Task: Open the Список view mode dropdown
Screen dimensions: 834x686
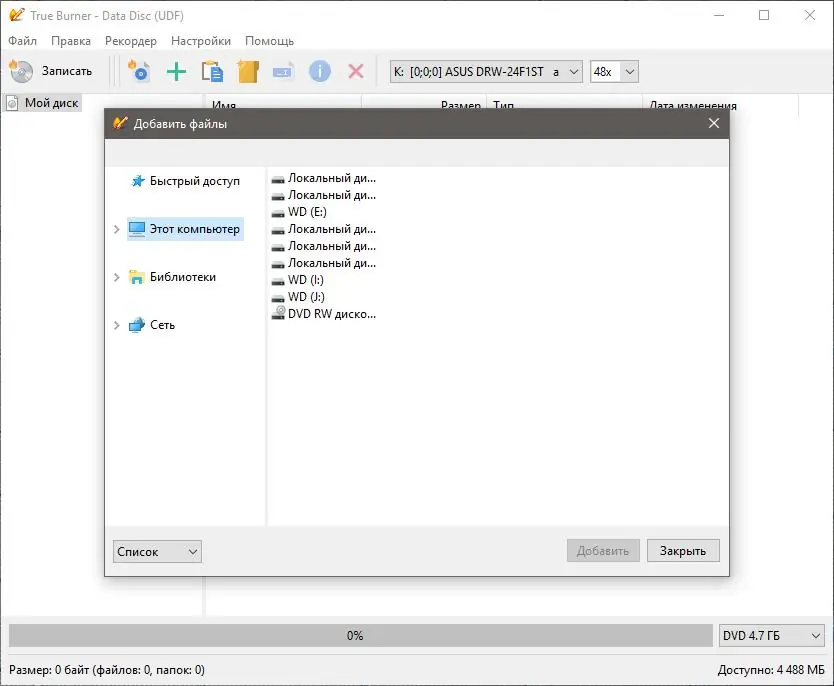Action: (156, 551)
